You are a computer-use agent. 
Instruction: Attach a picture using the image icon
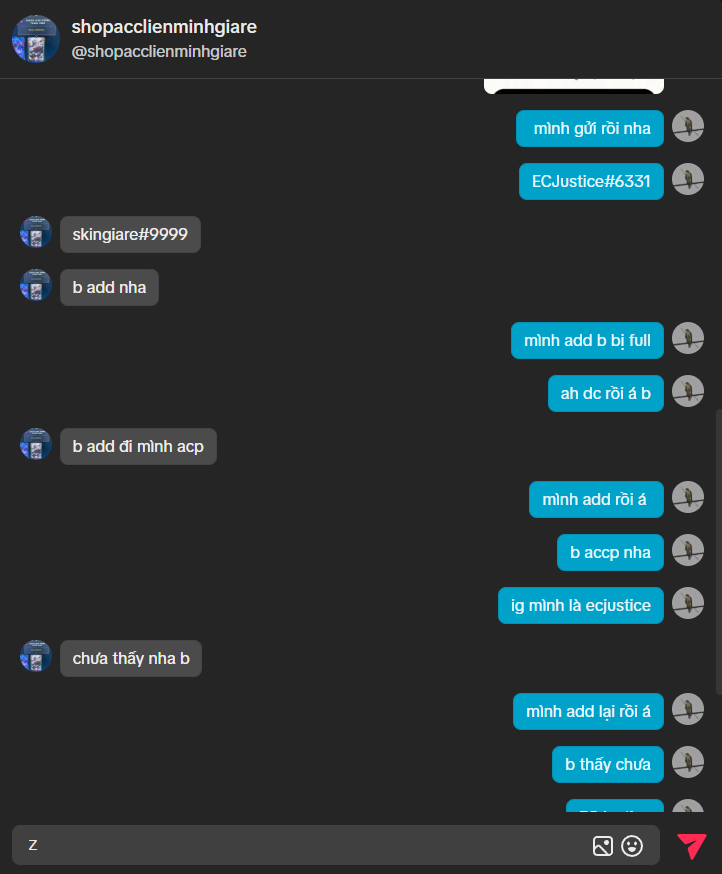pyautogui.click(x=603, y=846)
